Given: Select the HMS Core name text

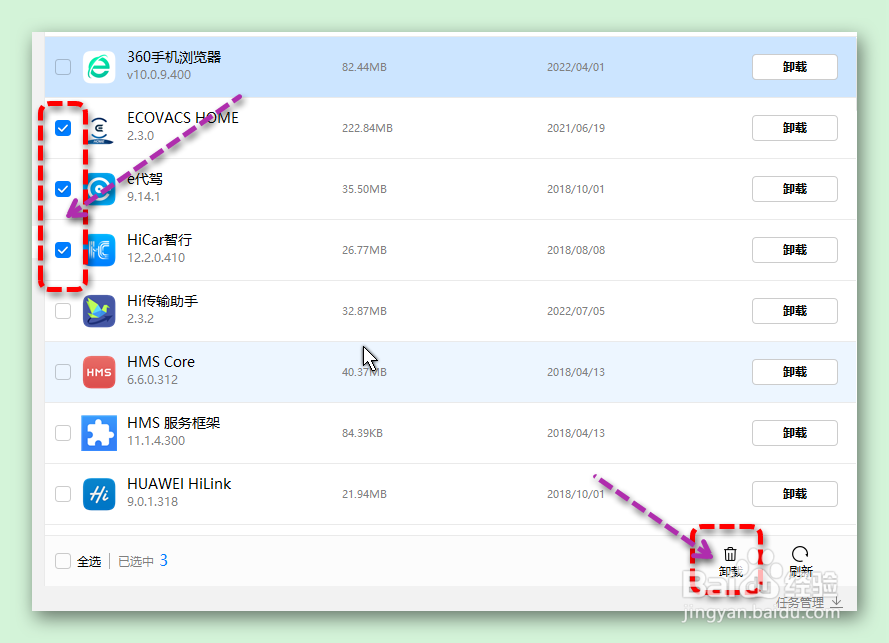Looking at the screenshot, I should tap(161, 362).
